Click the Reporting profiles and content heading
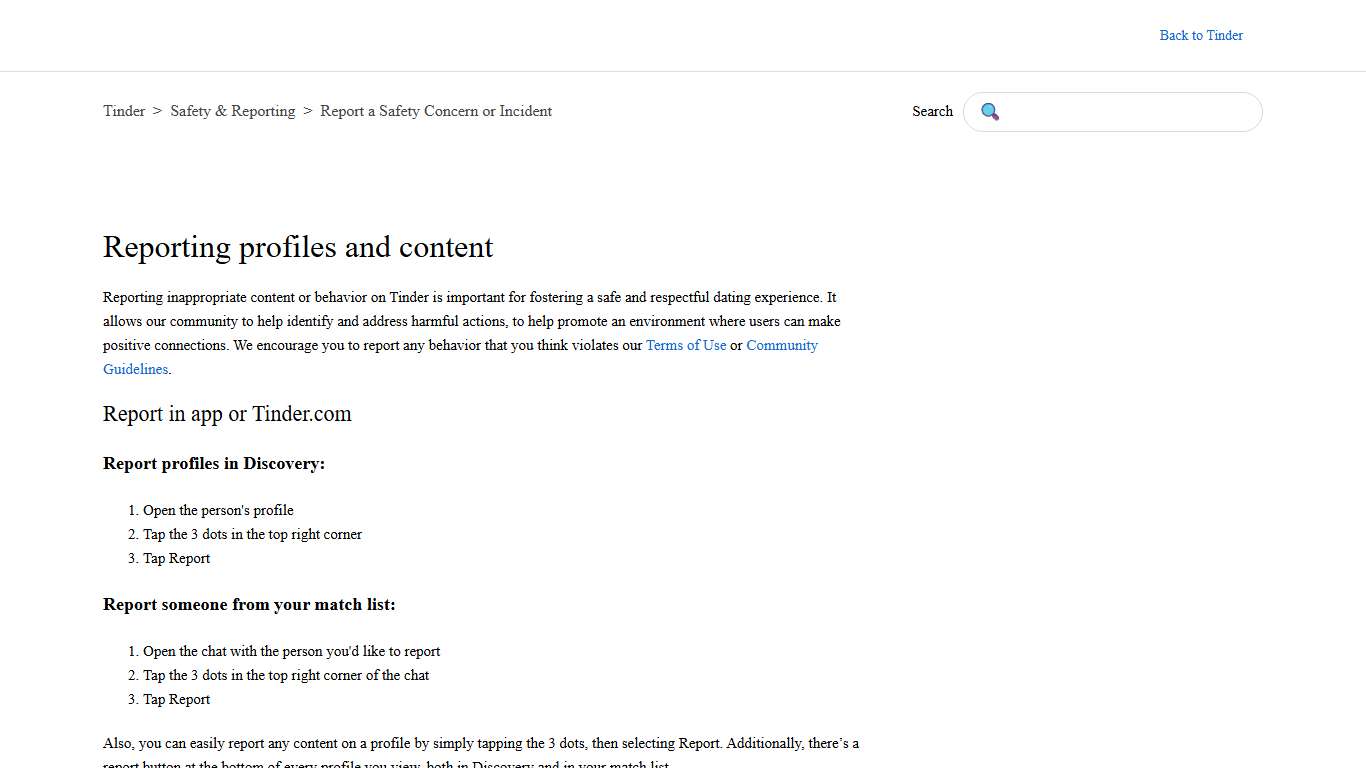This screenshot has width=1366, height=768. click(x=298, y=247)
